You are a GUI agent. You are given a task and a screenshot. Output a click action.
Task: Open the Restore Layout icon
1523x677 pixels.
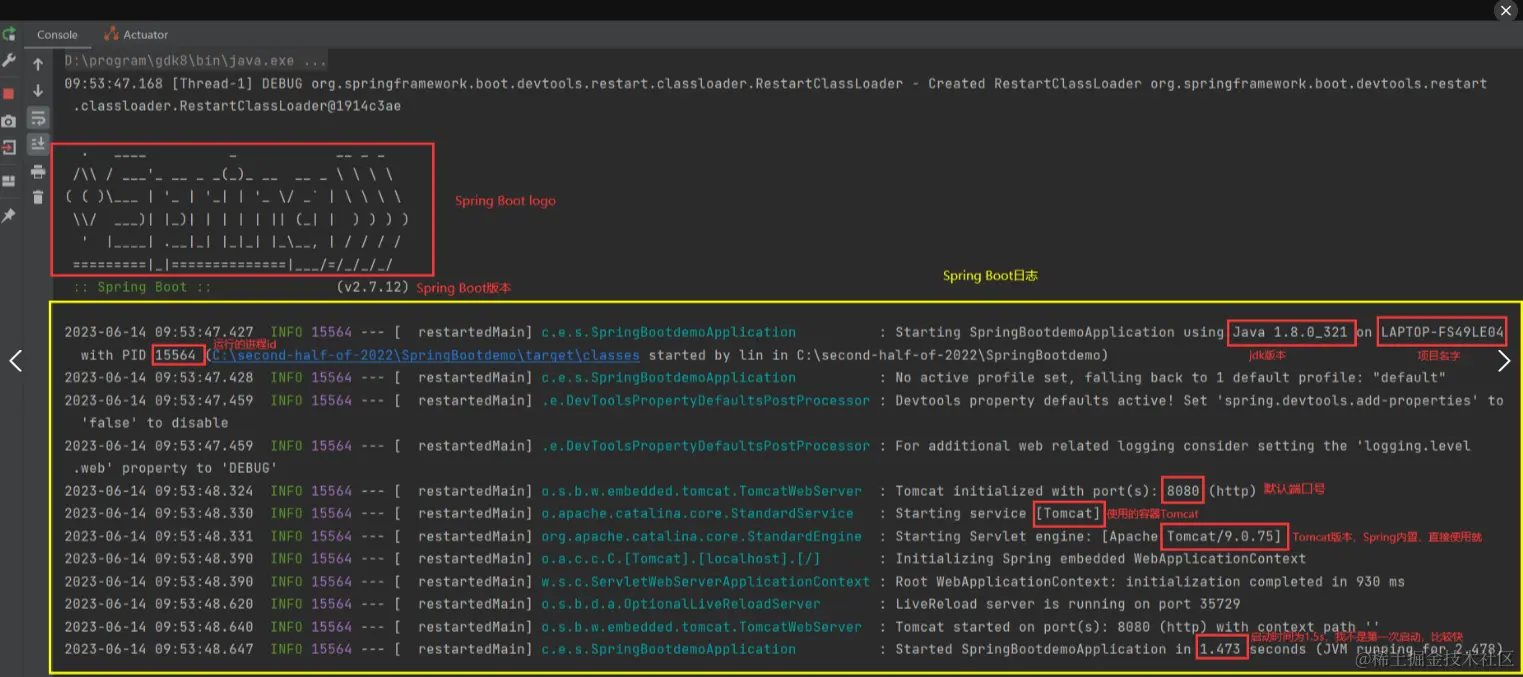(9, 181)
